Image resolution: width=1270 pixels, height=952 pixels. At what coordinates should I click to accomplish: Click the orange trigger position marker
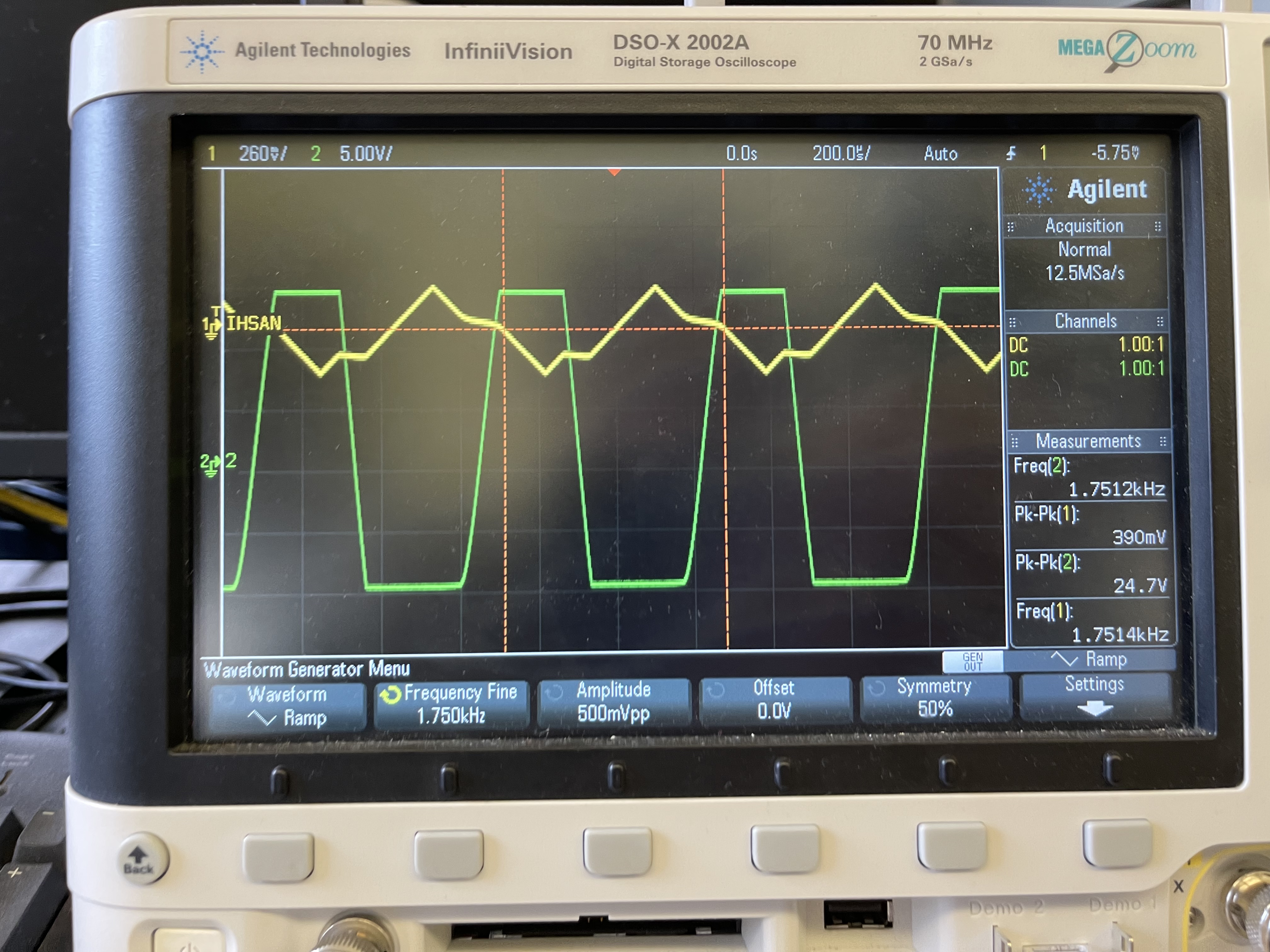(614, 172)
